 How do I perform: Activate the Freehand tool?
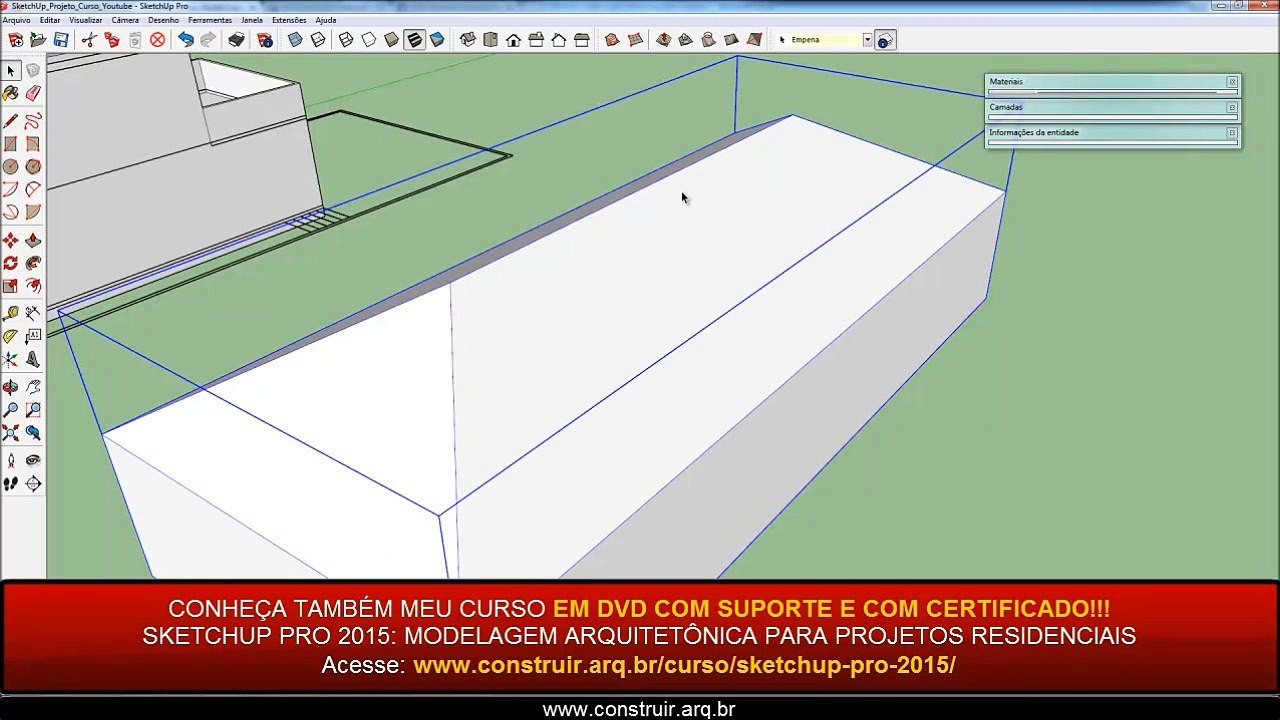tap(33, 121)
